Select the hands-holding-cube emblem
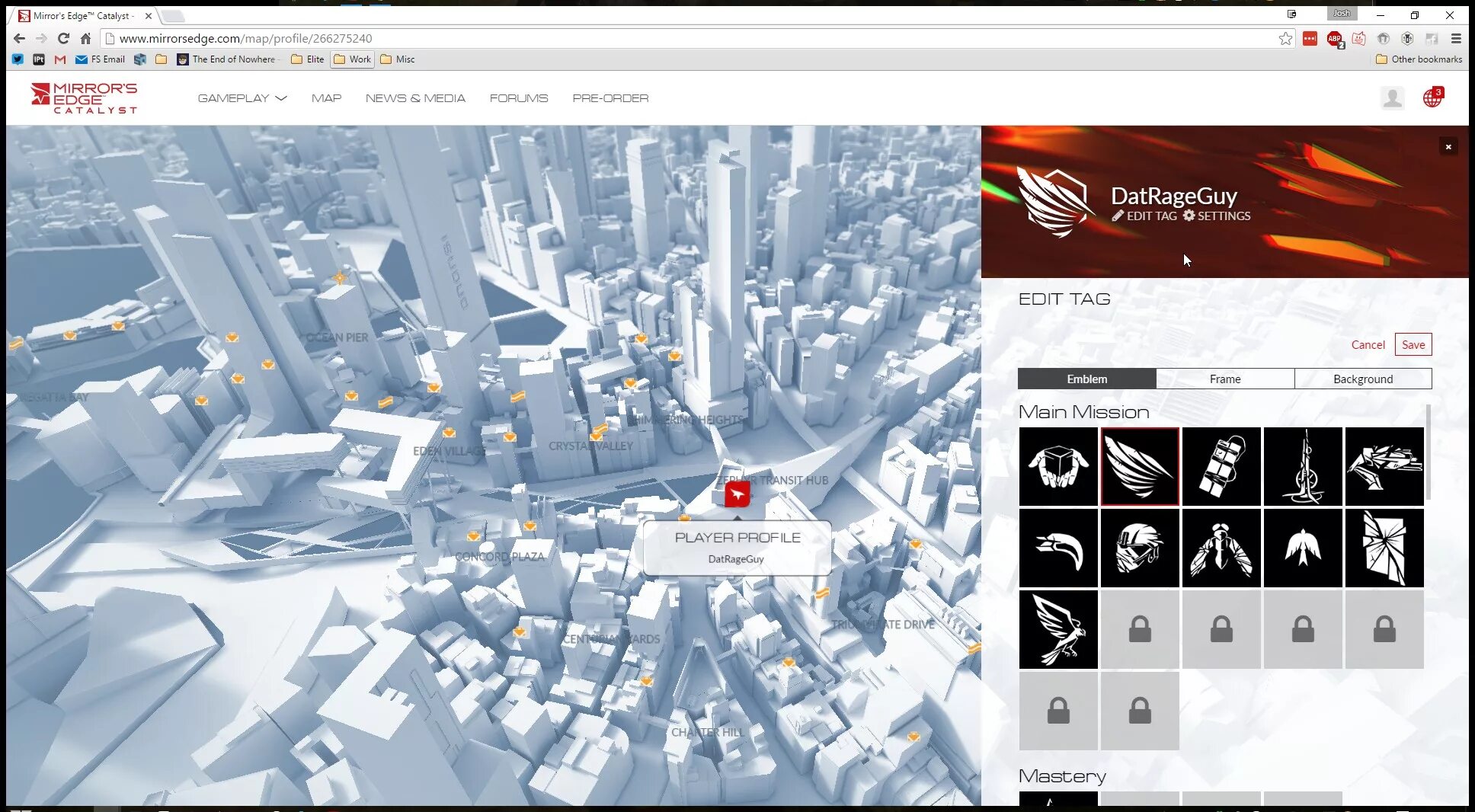This screenshot has height=812, width=1475. [1058, 467]
